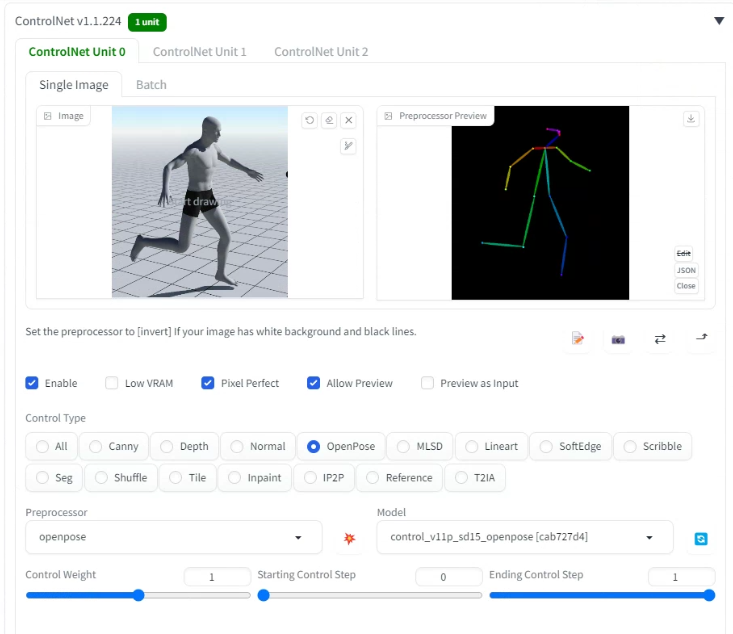Click the mirror webcam swap-arrows icon
The height and width of the screenshot is (634, 733).
[x=660, y=339]
